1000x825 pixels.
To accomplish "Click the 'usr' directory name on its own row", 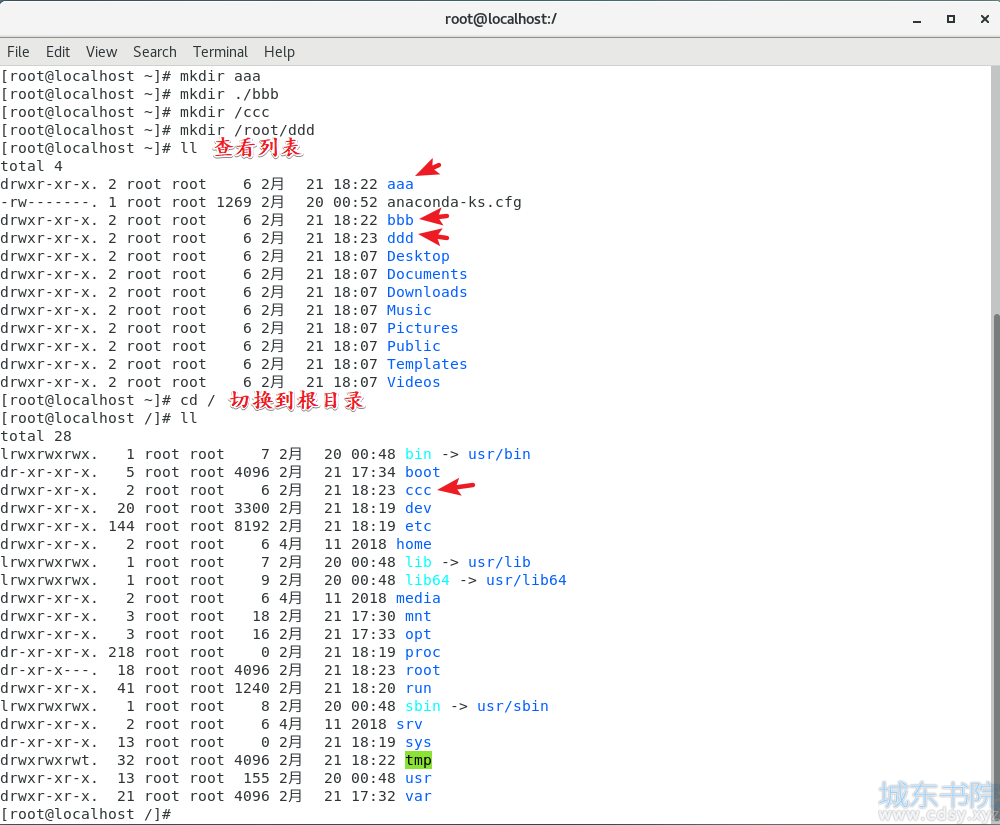I will click(x=418, y=778).
